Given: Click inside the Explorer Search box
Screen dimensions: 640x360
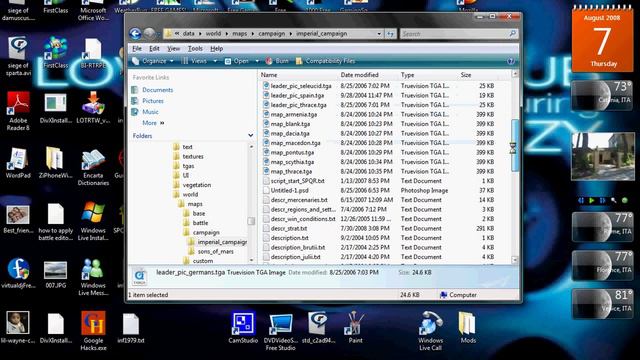Looking at the screenshot, I should (453, 34).
